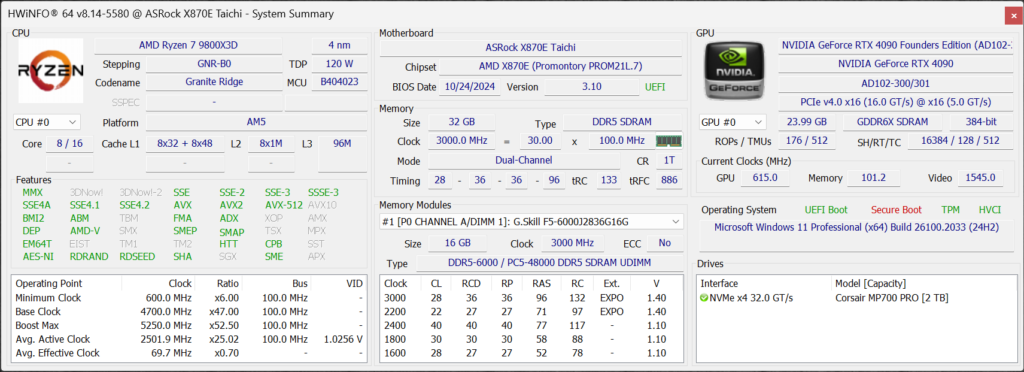This screenshot has height=372, width=1024.
Task: Select the 8x32 + 8x48 L1 cache value
Action: click(185, 144)
